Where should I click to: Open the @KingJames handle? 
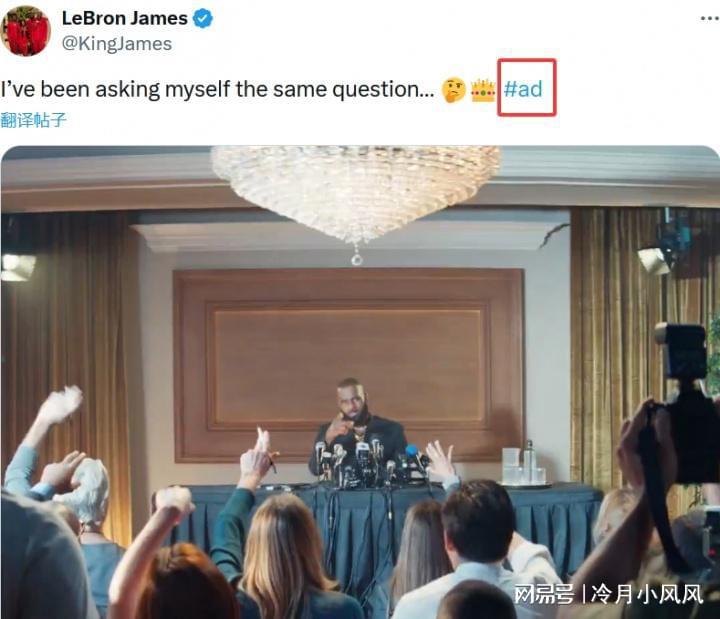tap(117, 44)
